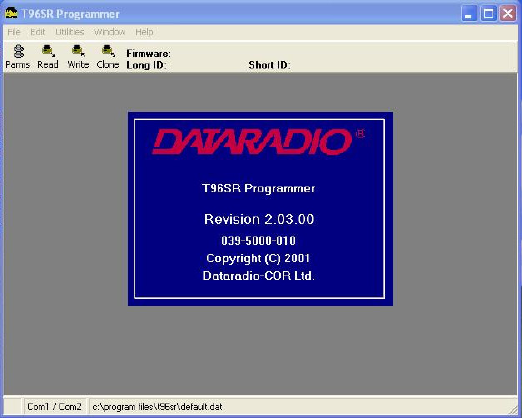The height and width of the screenshot is (418, 522).
Task: Click the Long ID field label
Action: tap(146, 65)
